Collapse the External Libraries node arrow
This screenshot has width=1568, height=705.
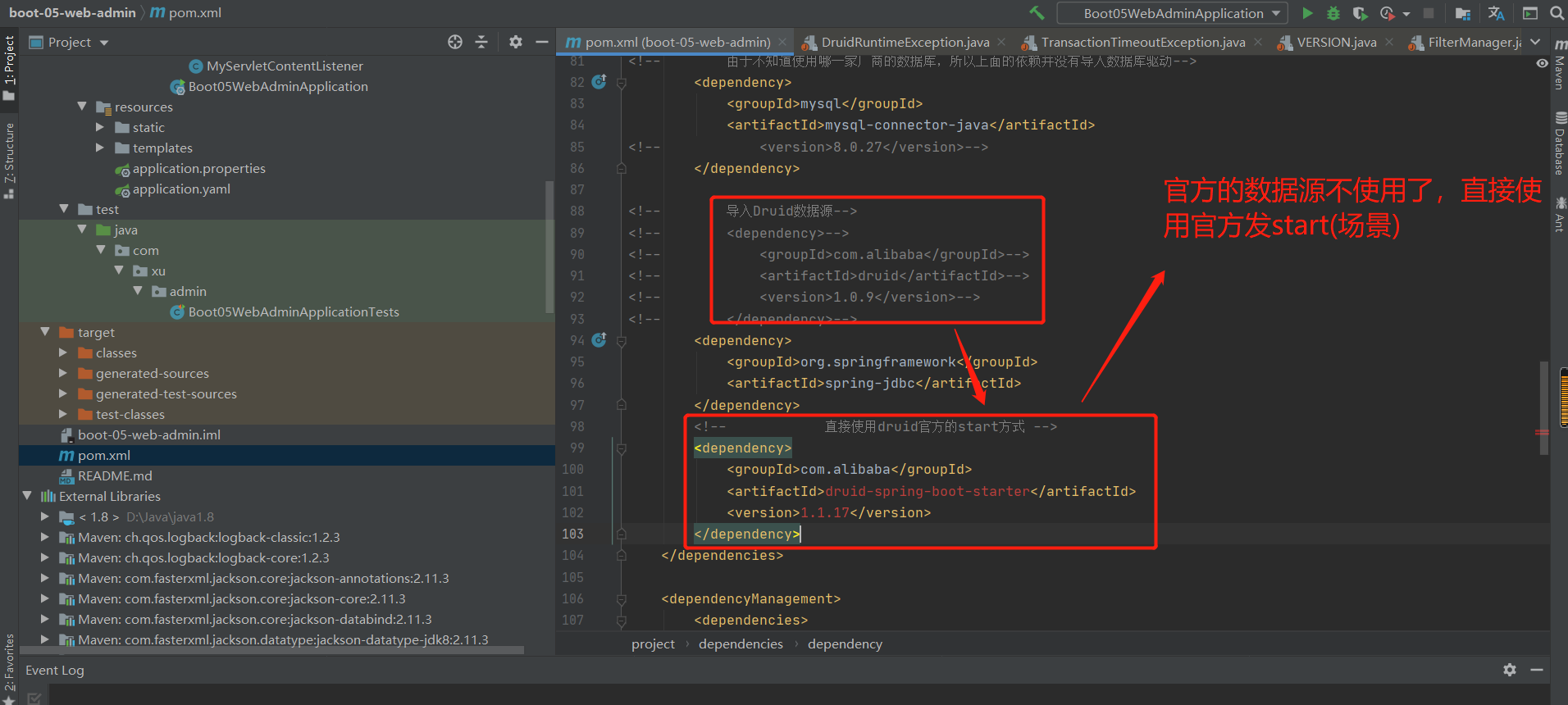point(27,496)
